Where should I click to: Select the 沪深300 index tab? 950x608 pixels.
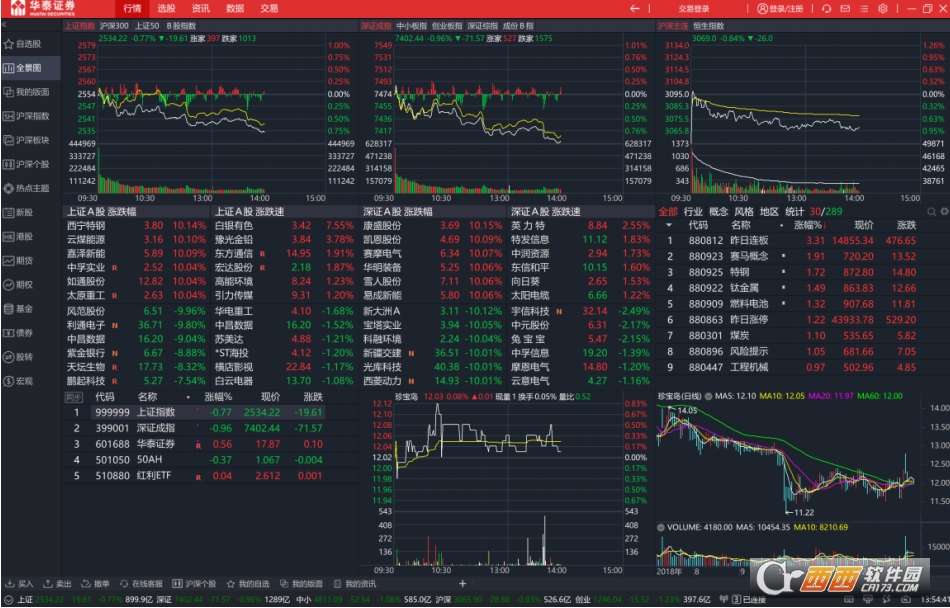click(114, 25)
